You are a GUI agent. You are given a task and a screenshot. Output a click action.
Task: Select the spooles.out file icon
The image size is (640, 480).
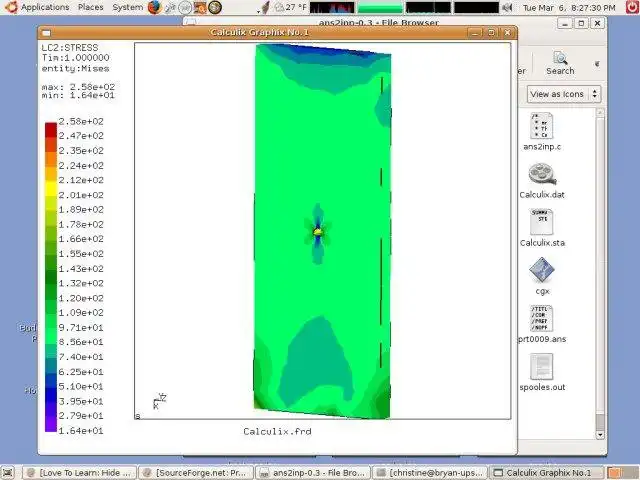tap(542, 367)
